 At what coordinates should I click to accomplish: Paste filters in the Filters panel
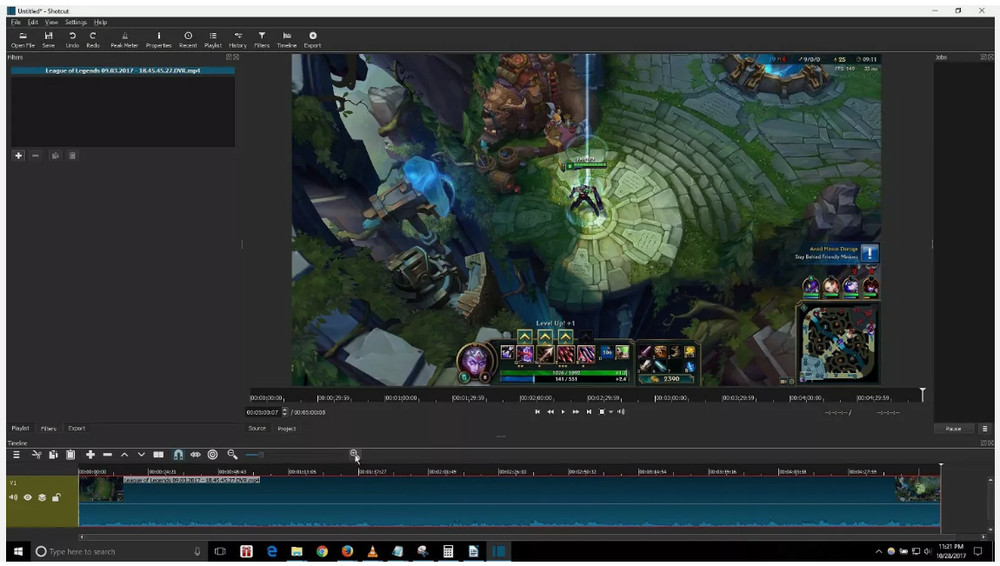pyautogui.click(x=73, y=155)
